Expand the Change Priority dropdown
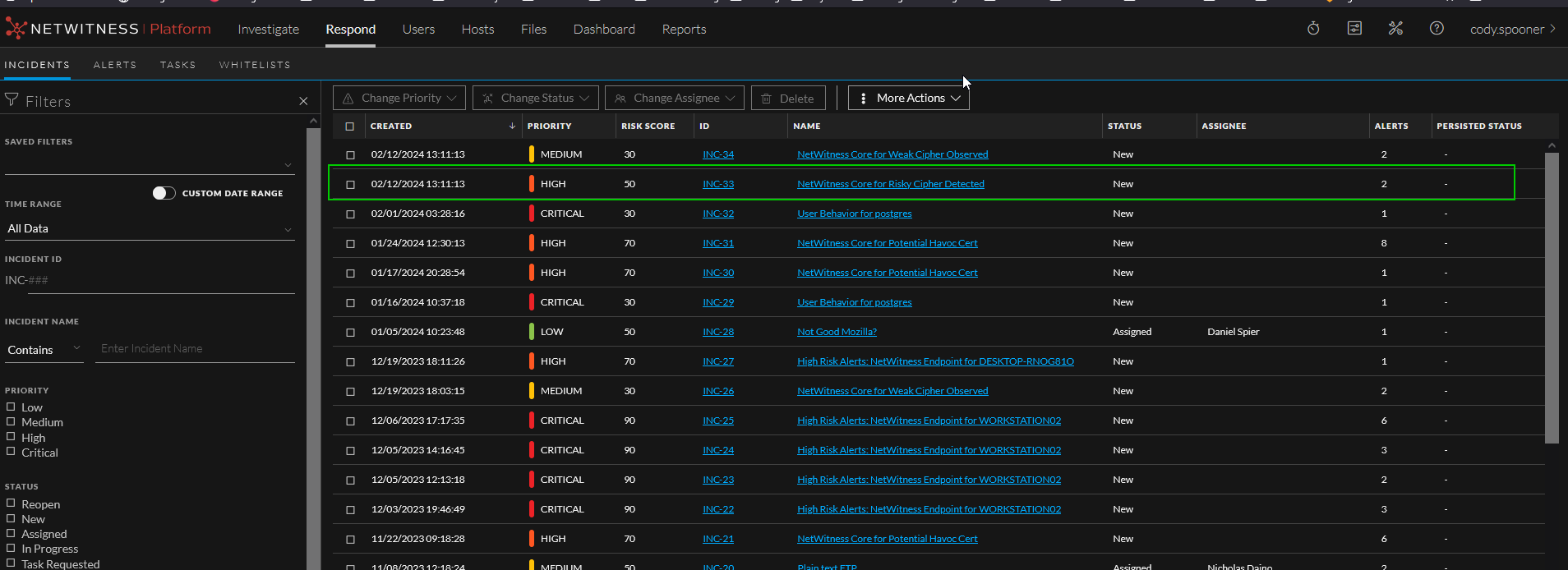Image resolution: width=1568 pixels, height=570 pixels. (399, 98)
